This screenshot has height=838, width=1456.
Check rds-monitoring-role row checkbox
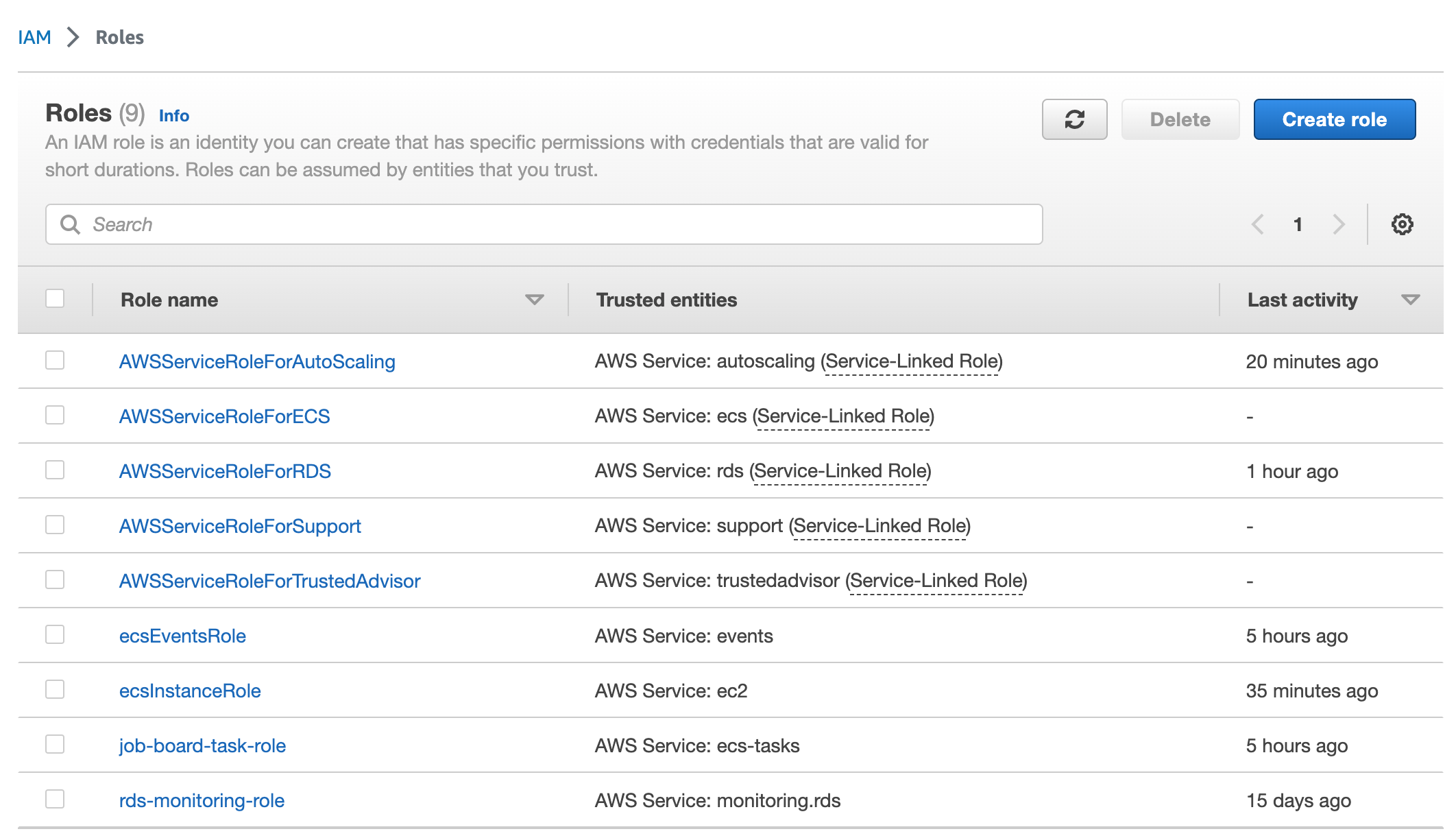(55, 799)
